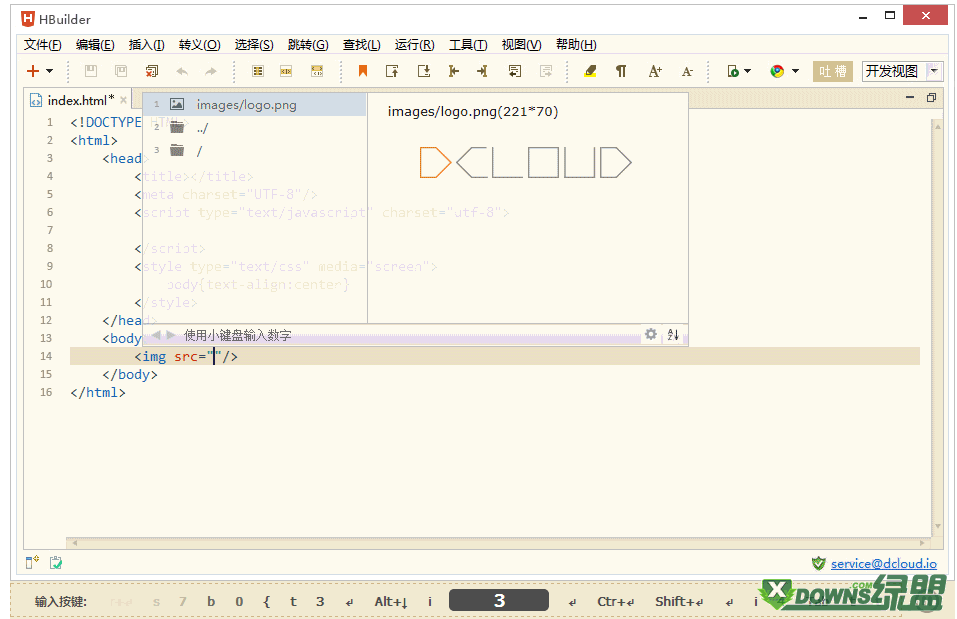Click the jump to line start icon
Screen dimensions: 957x619
coord(453,71)
